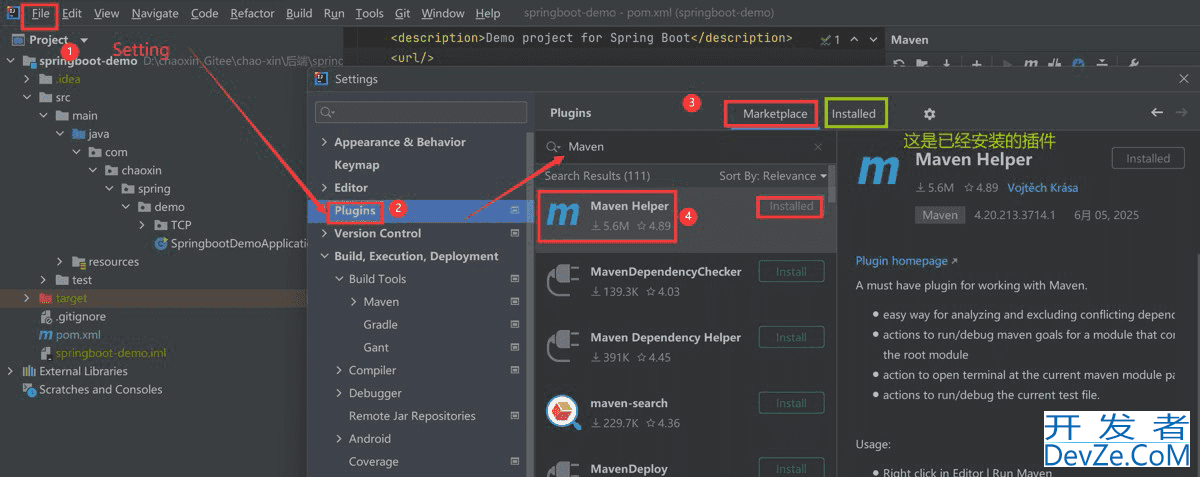Image resolution: width=1200 pixels, height=477 pixels.
Task: Click the project-level icon beside Version Control
Action: pos(515,233)
